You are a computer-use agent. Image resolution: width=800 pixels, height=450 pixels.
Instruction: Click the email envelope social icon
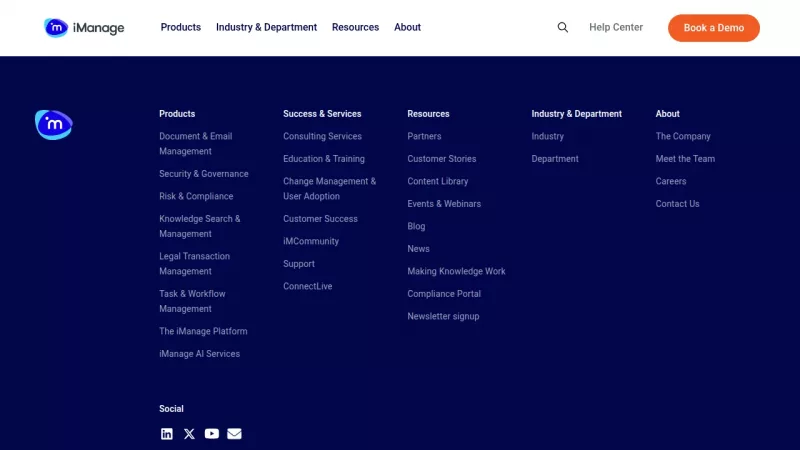pyautogui.click(x=234, y=434)
